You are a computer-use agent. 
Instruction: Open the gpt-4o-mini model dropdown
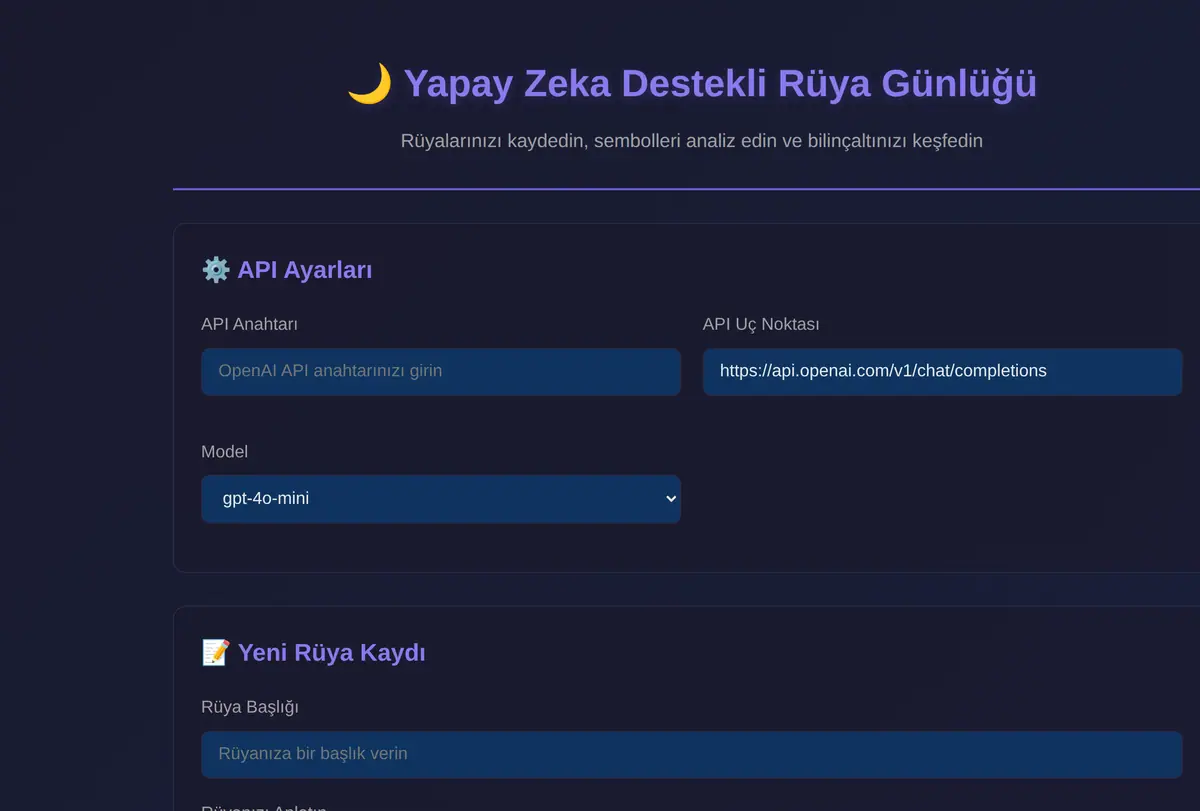click(x=441, y=498)
